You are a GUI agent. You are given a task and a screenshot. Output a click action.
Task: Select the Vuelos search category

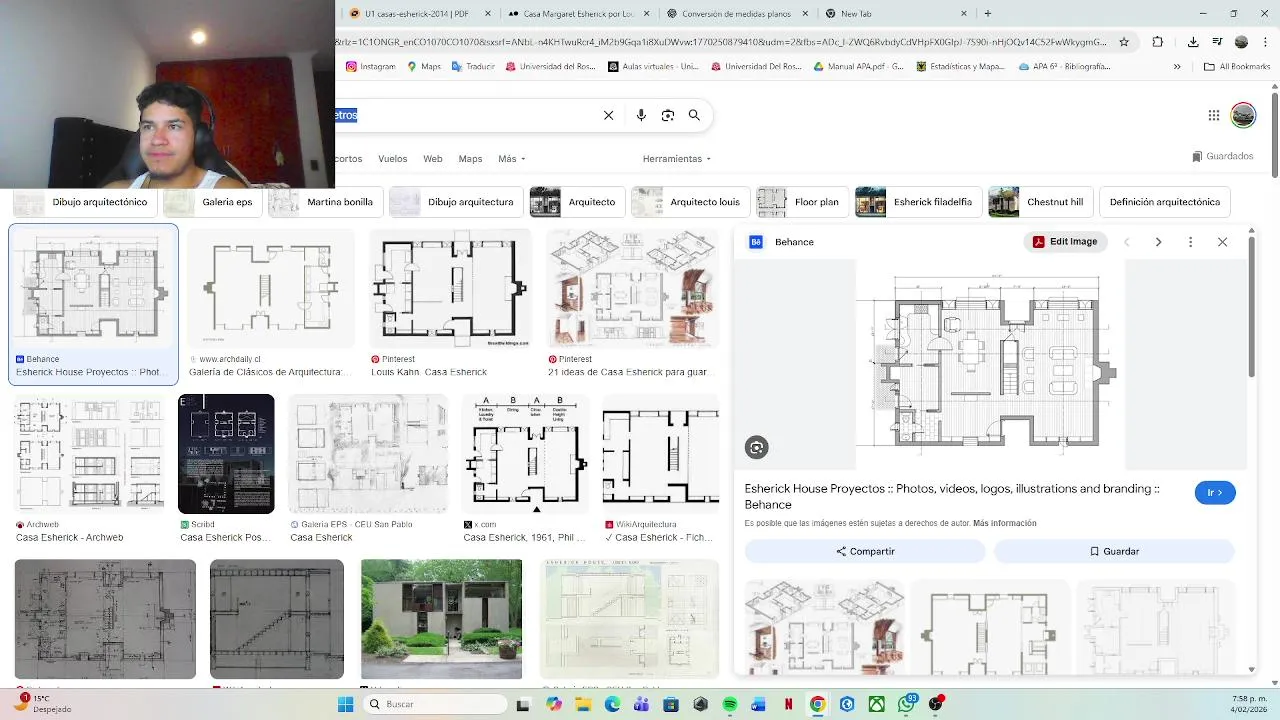pyautogui.click(x=392, y=159)
